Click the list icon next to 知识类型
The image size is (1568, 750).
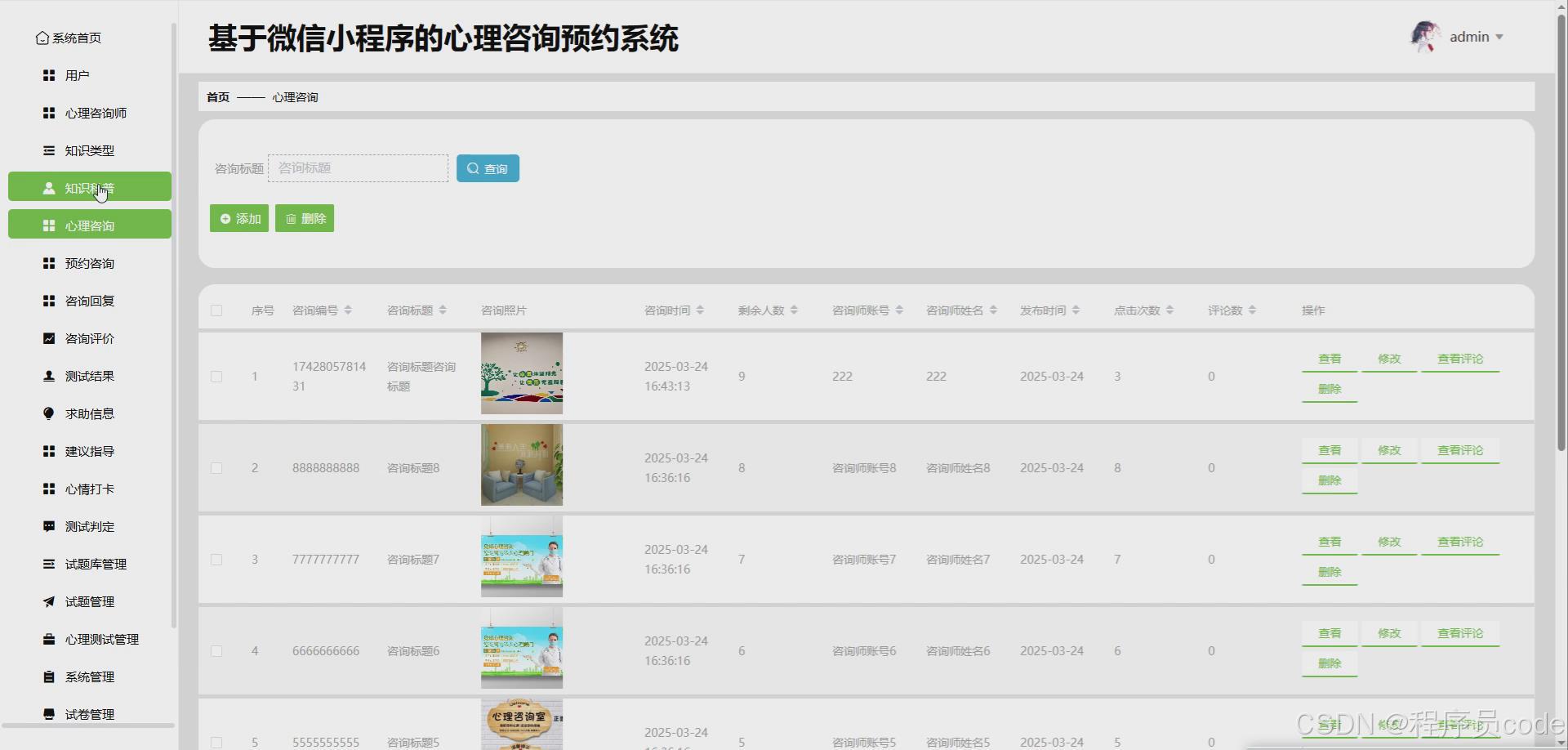click(x=48, y=150)
